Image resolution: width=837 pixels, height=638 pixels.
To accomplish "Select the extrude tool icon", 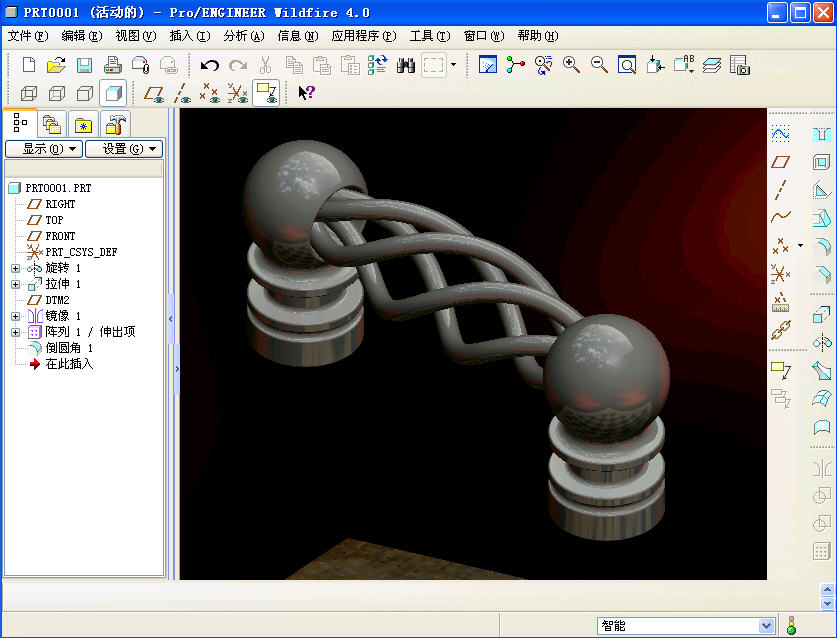I will pyautogui.click(x=822, y=314).
